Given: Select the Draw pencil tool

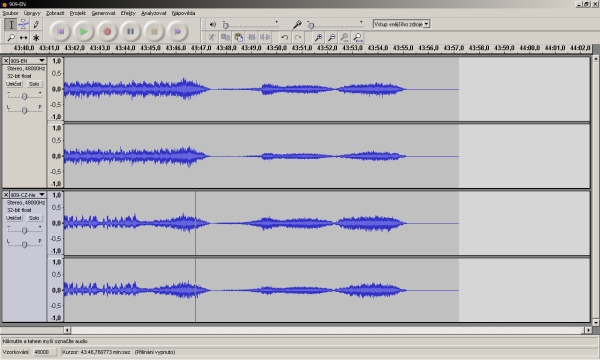Looking at the screenshot, I should 36,24.
